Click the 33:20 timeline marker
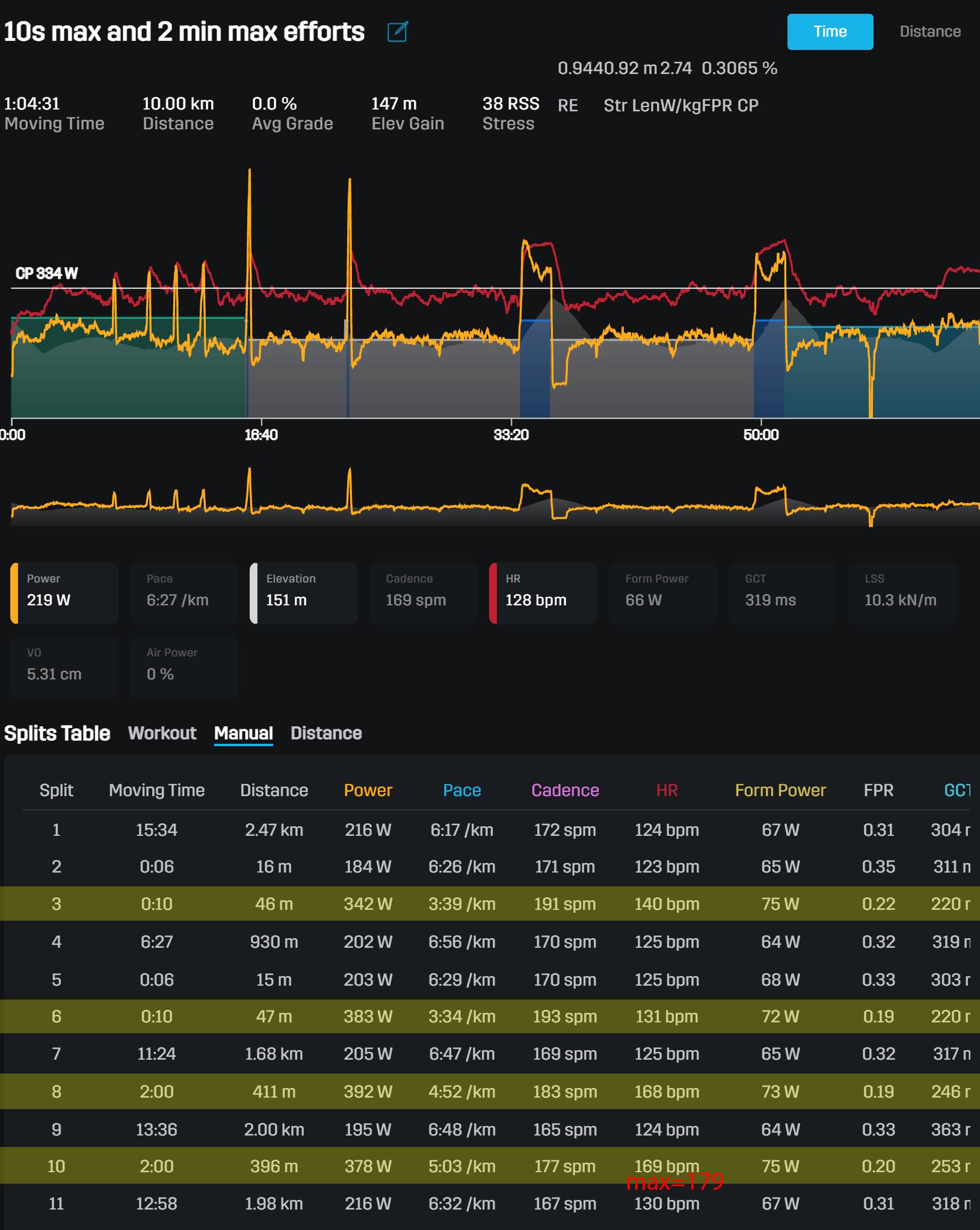This screenshot has width=980, height=1230. pos(511,434)
